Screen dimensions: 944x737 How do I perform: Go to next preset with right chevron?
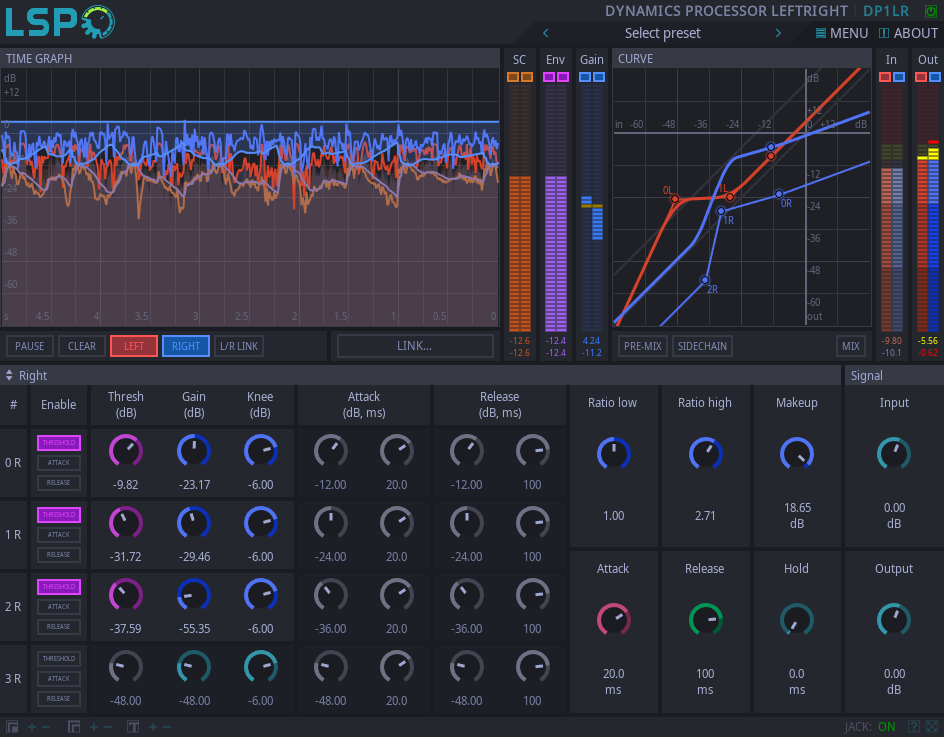(x=778, y=33)
